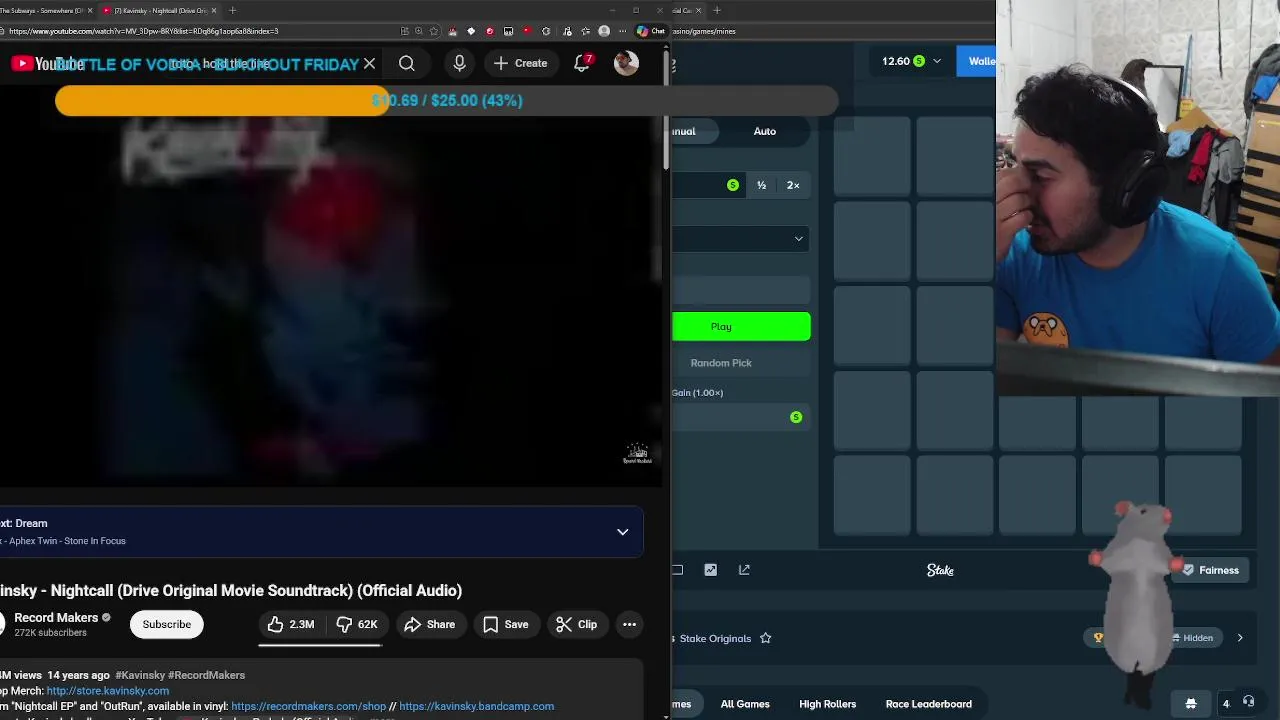The height and width of the screenshot is (720, 1280).
Task: Switch to High Rollers tab
Action: pyautogui.click(x=827, y=704)
